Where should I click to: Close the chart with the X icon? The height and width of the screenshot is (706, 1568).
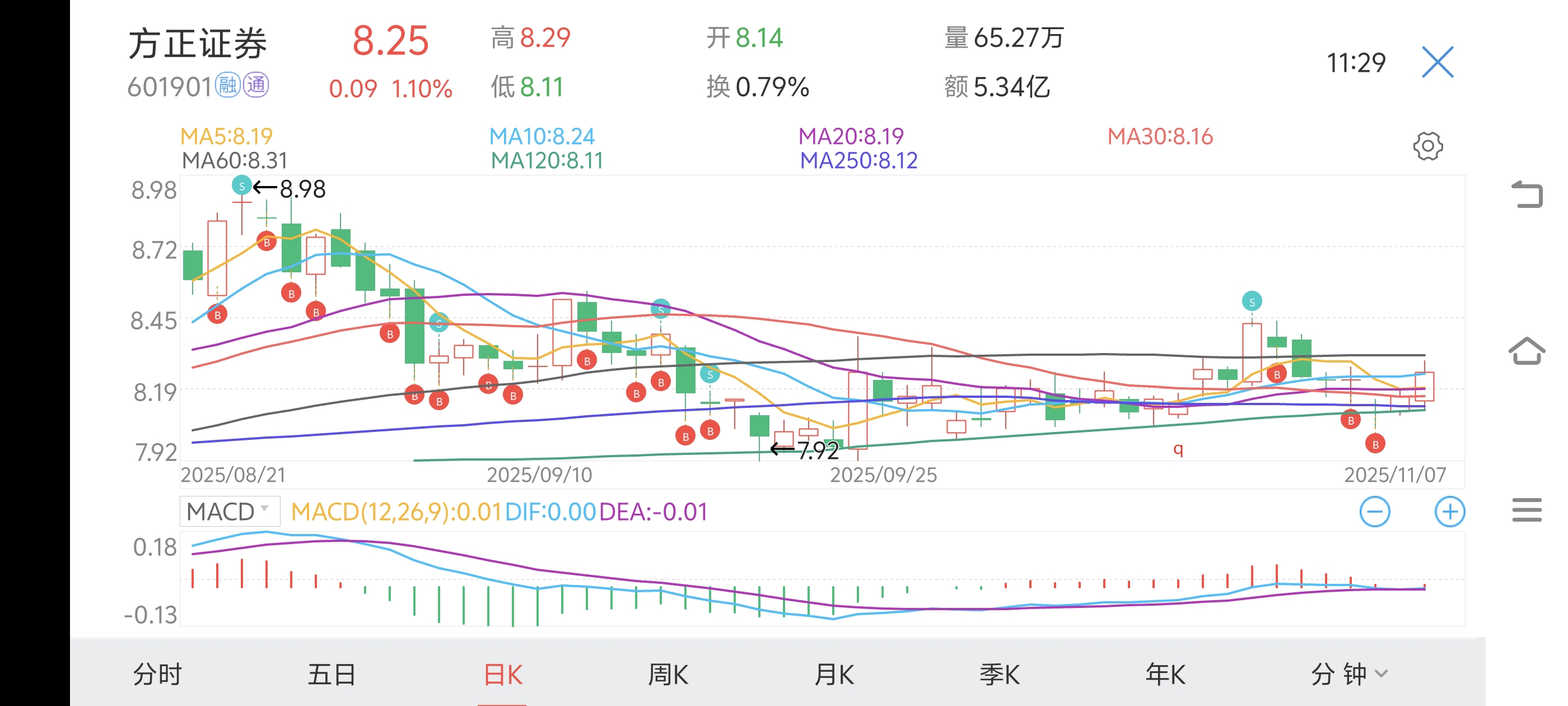(x=1437, y=62)
